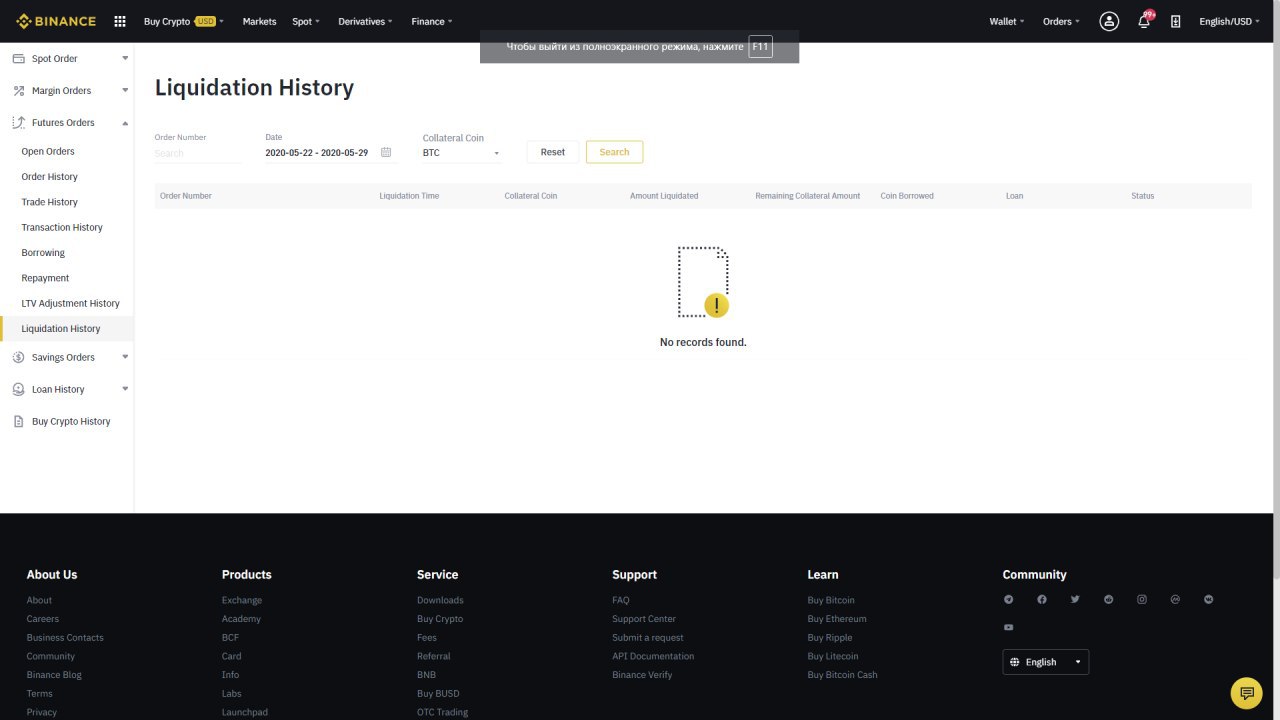Click the Search button
Screen dimensions: 1280x720
pyautogui.click(x=614, y=152)
